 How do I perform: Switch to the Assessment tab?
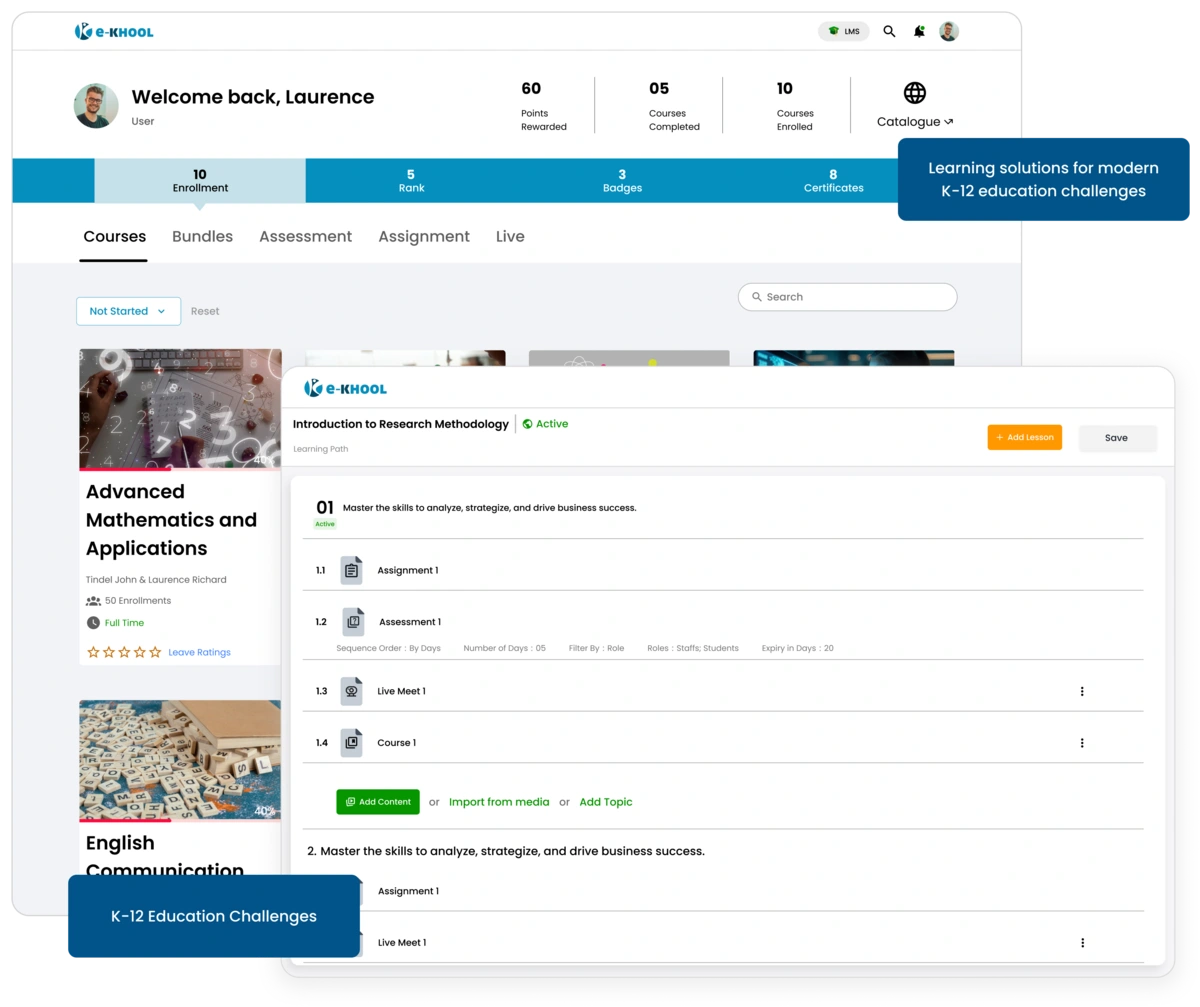point(305,237)
